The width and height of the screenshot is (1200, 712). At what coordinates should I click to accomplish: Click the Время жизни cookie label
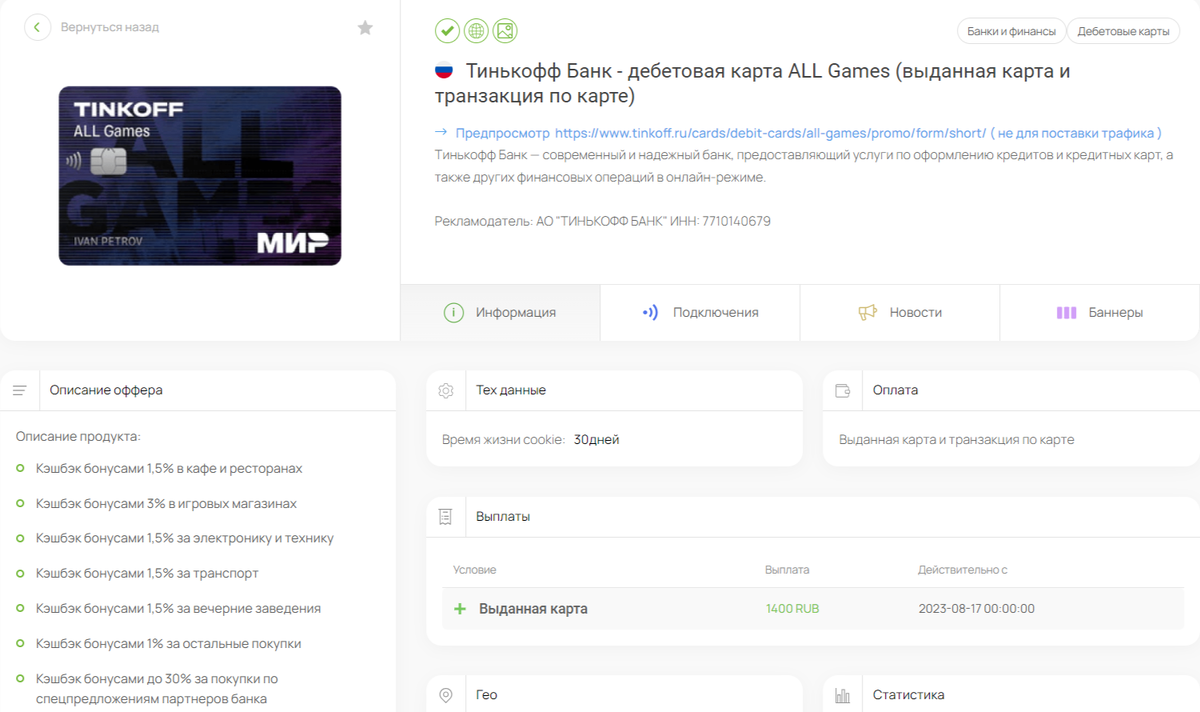(504, 440)
